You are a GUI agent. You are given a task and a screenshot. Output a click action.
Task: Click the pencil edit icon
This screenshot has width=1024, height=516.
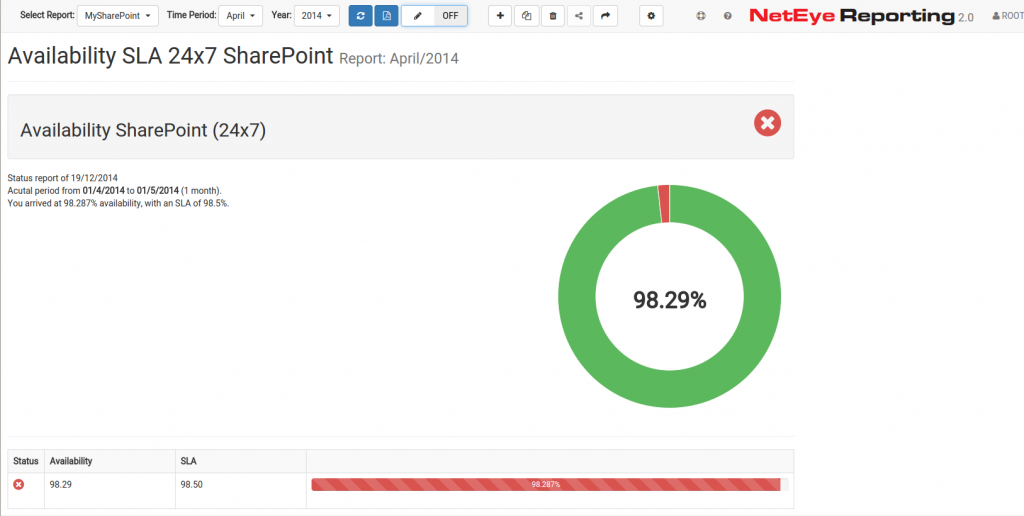[x=418, y=16]
